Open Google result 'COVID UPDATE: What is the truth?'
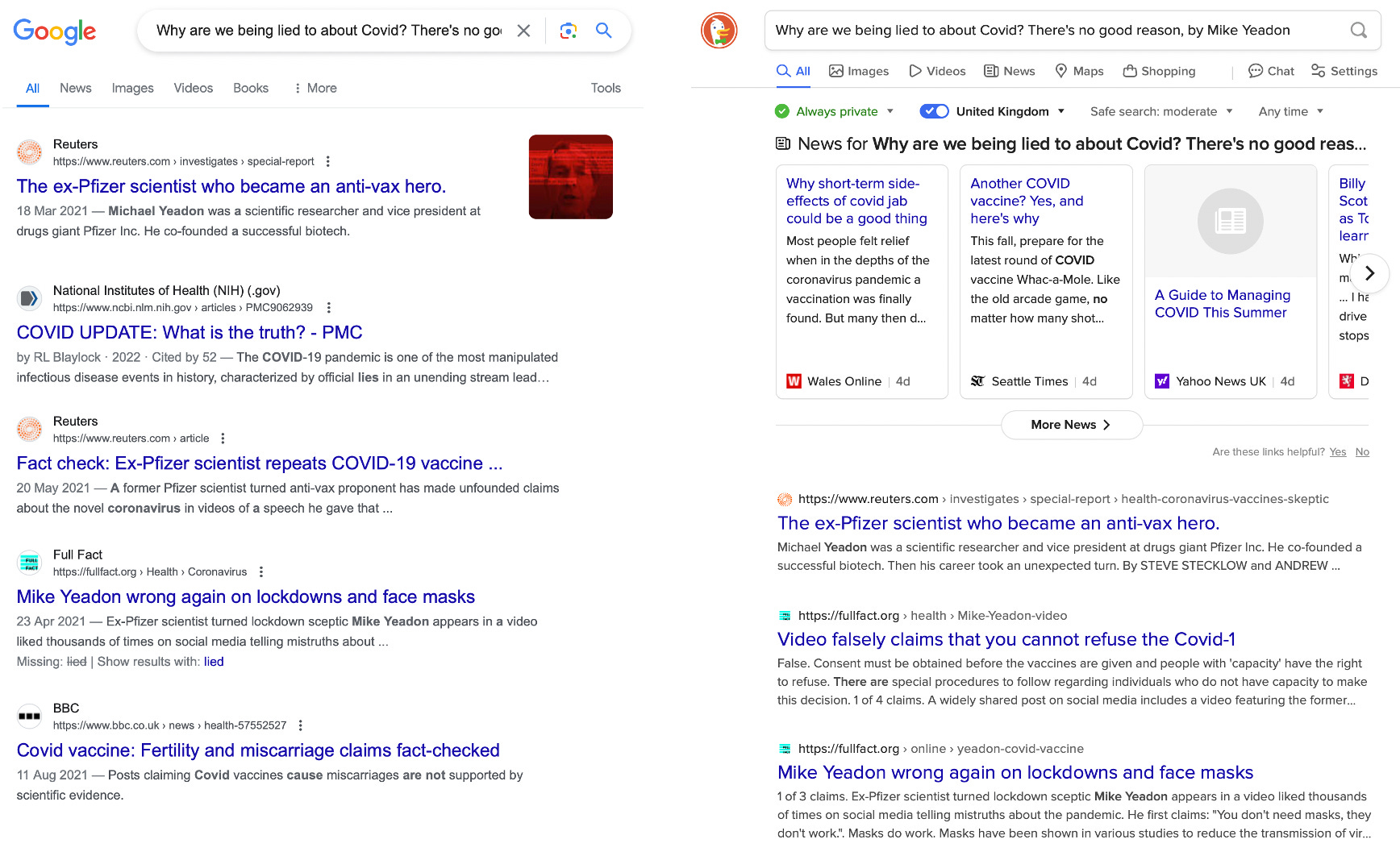1400x856 pixels. tap(190, 332)
